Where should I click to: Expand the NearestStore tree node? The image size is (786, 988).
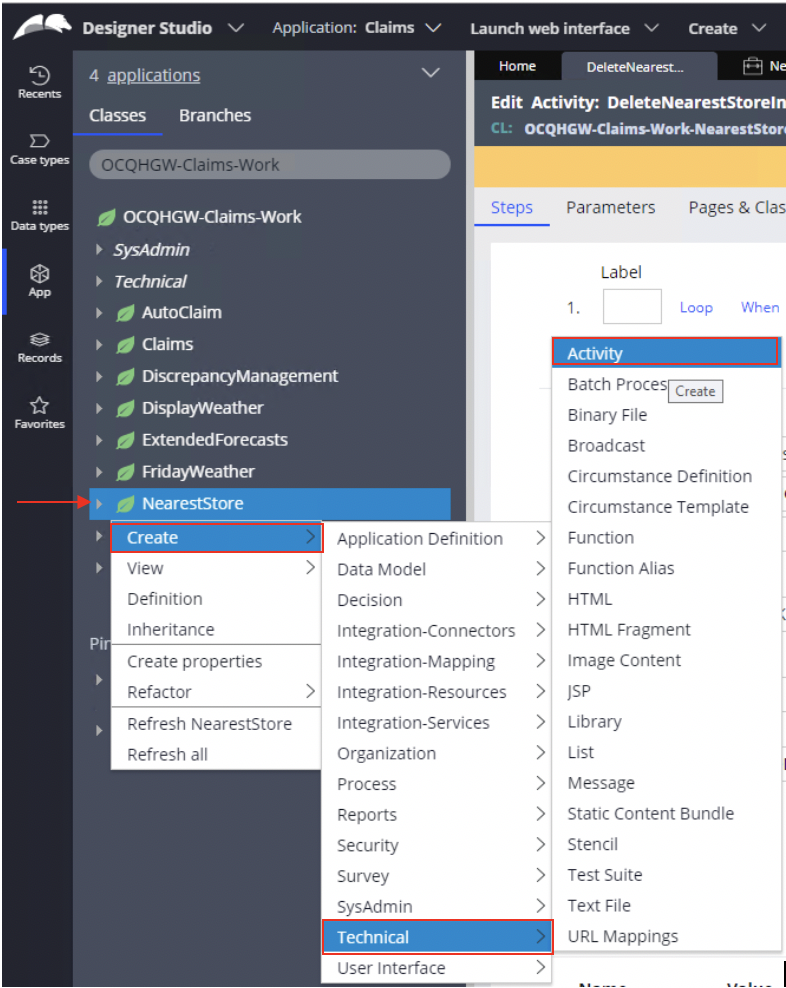(x=99, y=503)
